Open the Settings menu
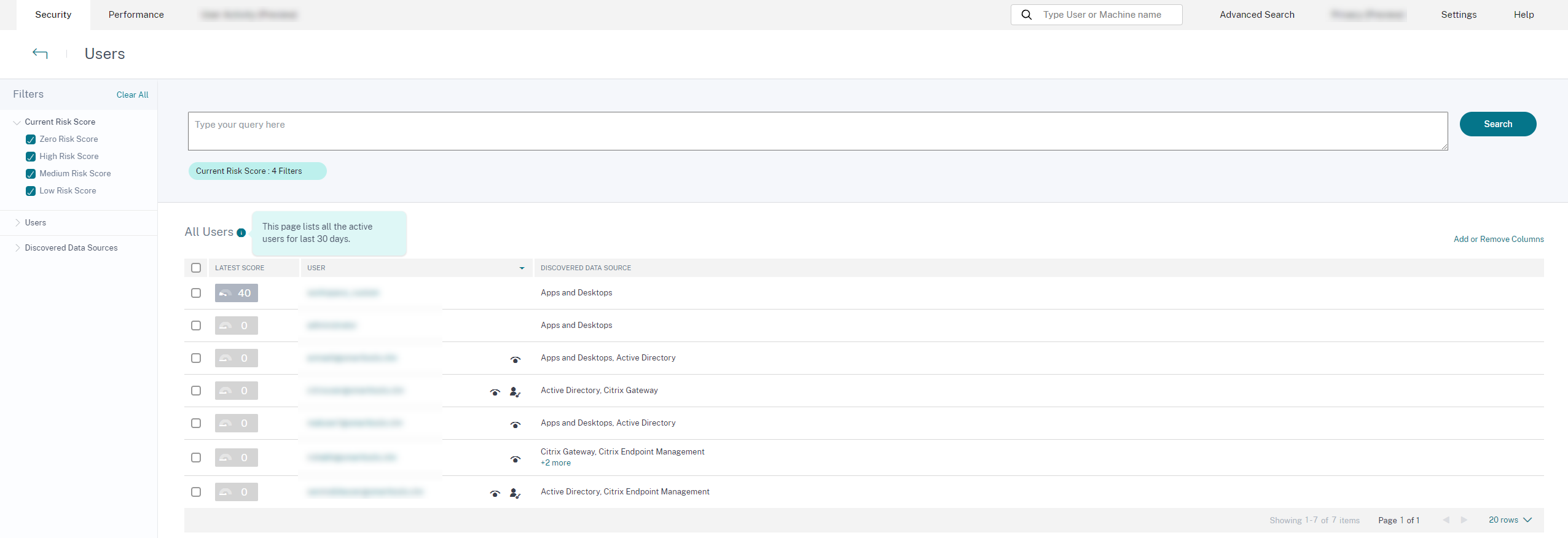Image resolution: width=1568 pixels, height=538 pixels. [1458, 15]
